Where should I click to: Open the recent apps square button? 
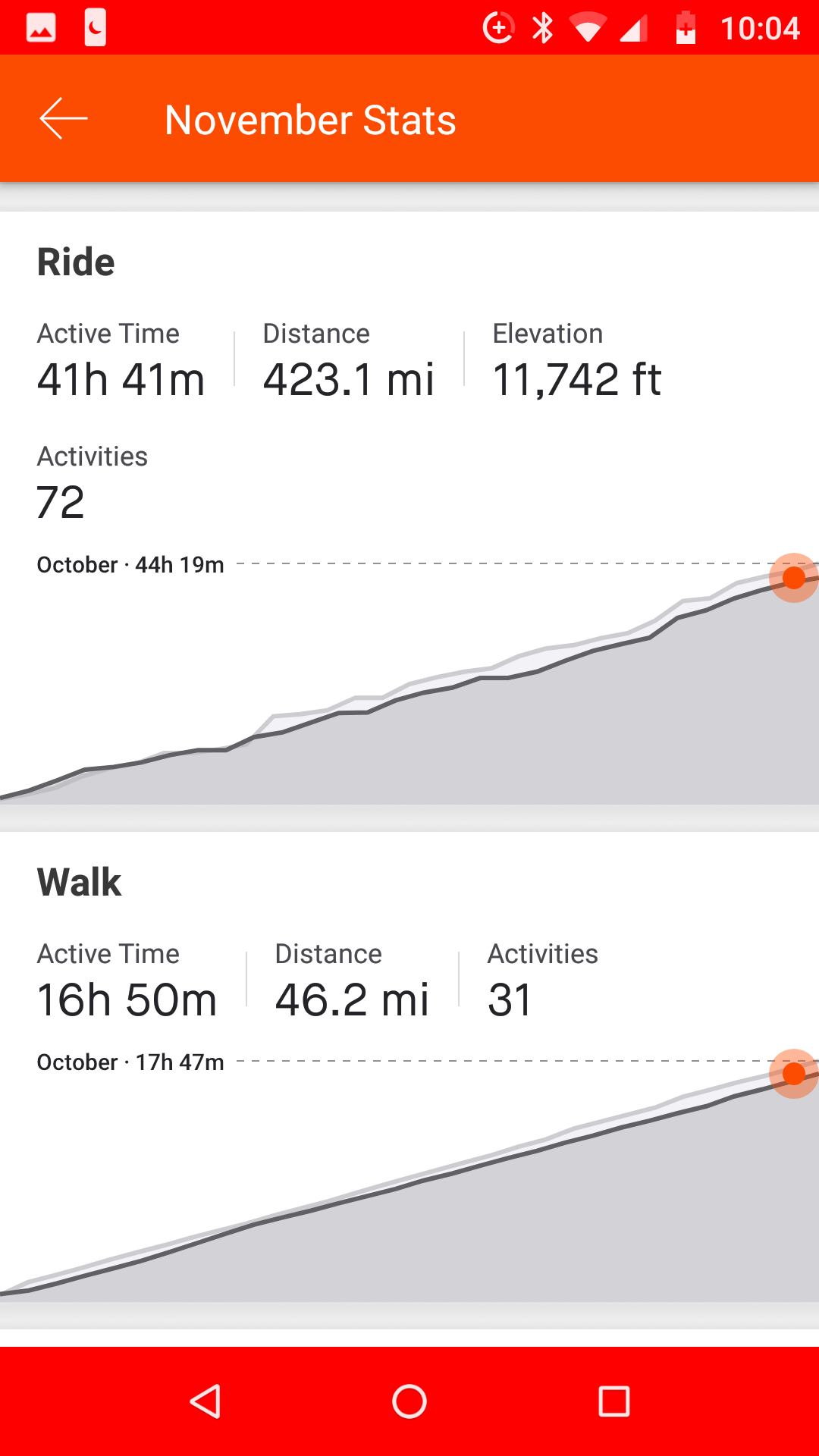[613, 1401]
